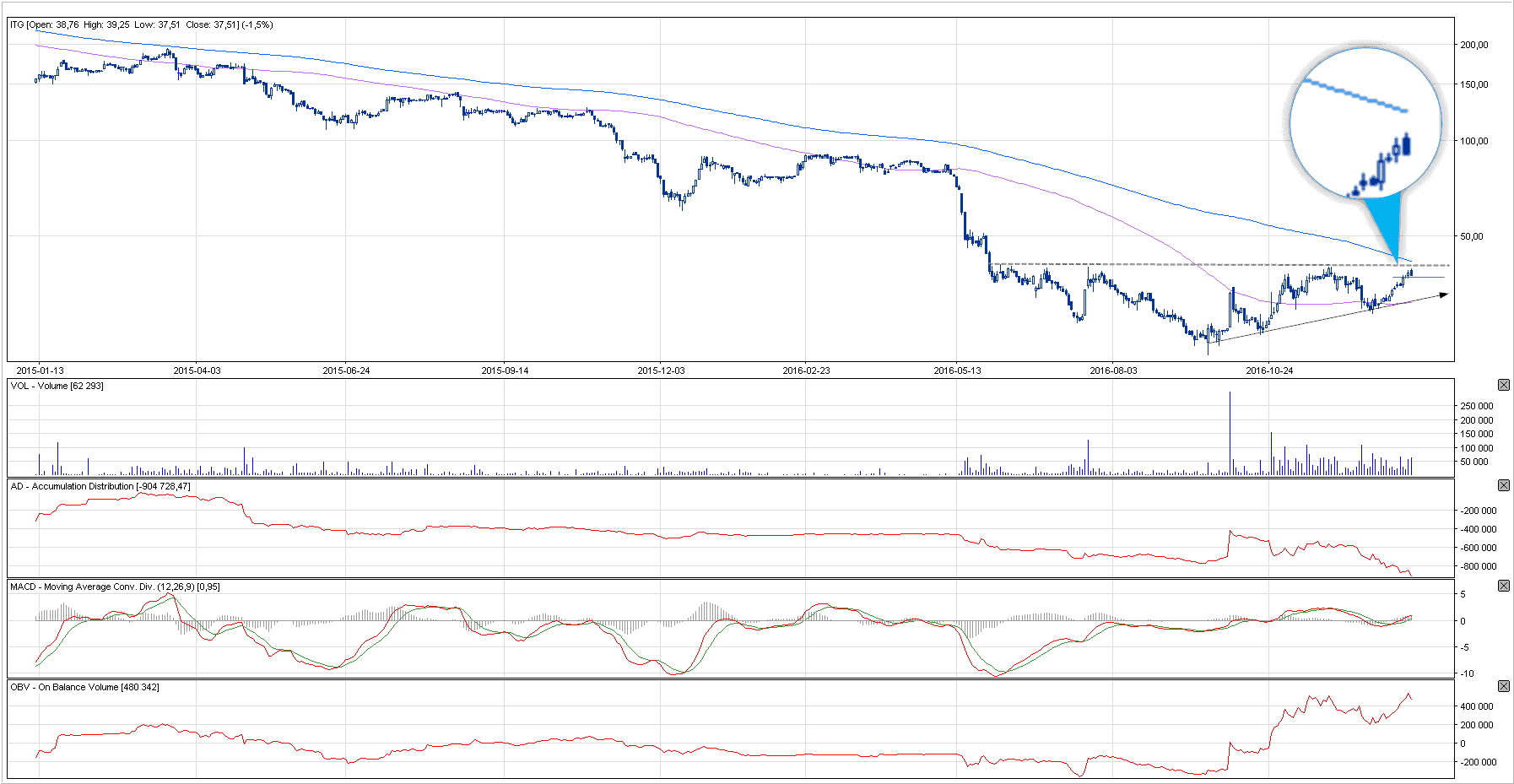Click the 2016-10-24 date axis label
Viewport: 1514px width, 784px height.
[1269, 370]
